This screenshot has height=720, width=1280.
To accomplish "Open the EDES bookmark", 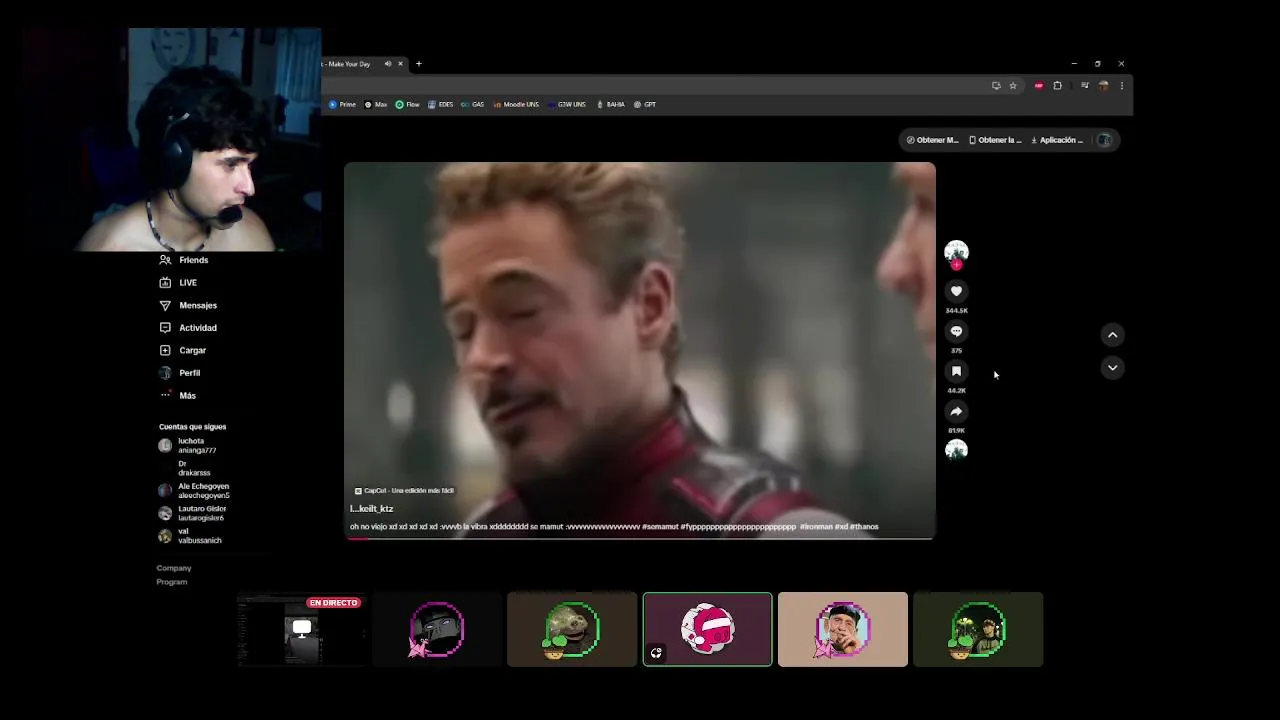I will (x=440, y=104).
